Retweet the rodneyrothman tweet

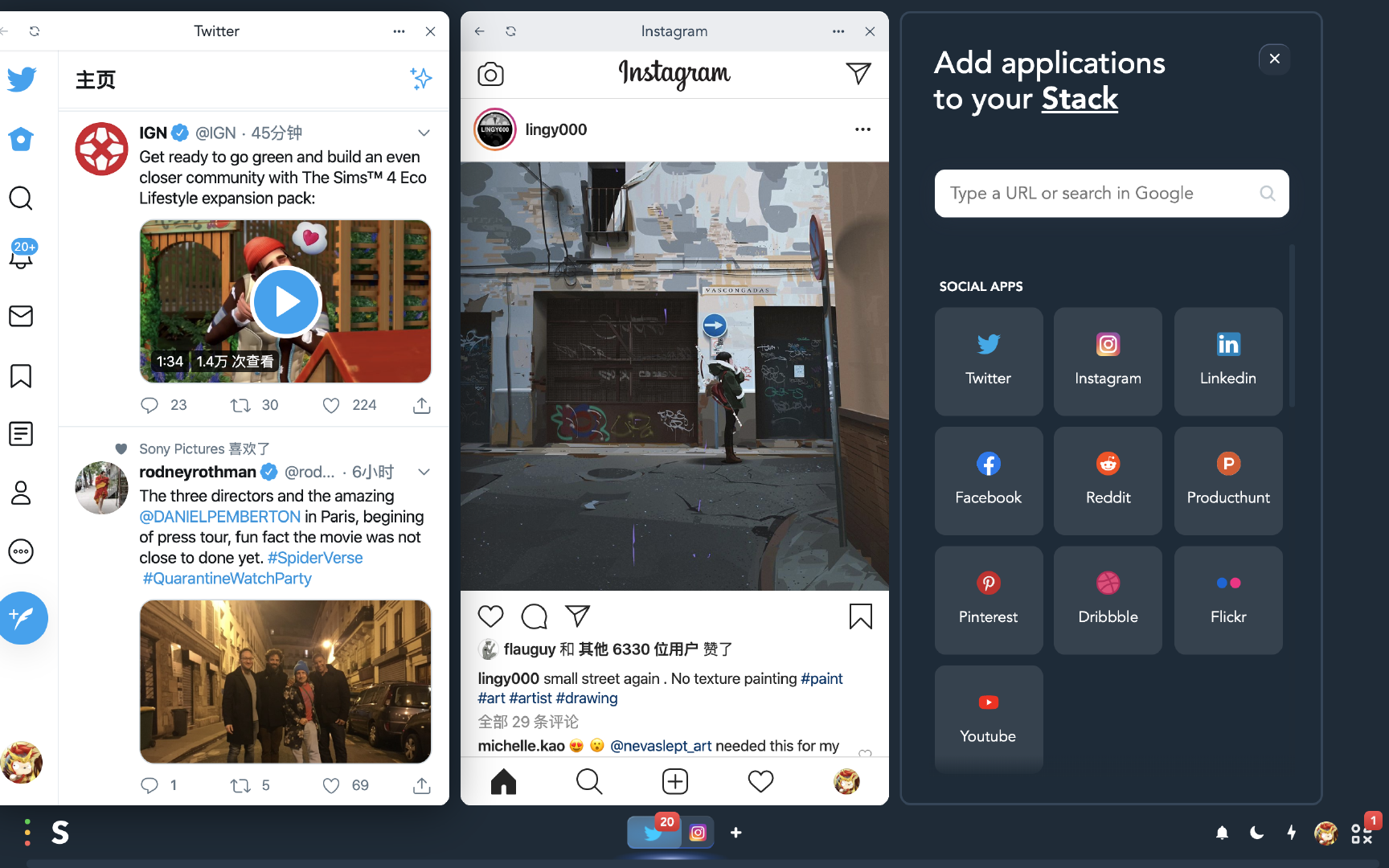click(x=240, y=785)
